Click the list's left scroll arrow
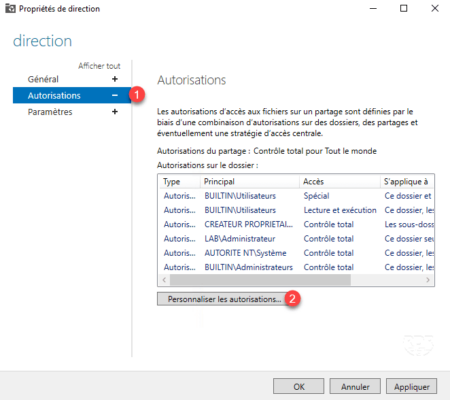The image size is (450, 400). (164, 280)
